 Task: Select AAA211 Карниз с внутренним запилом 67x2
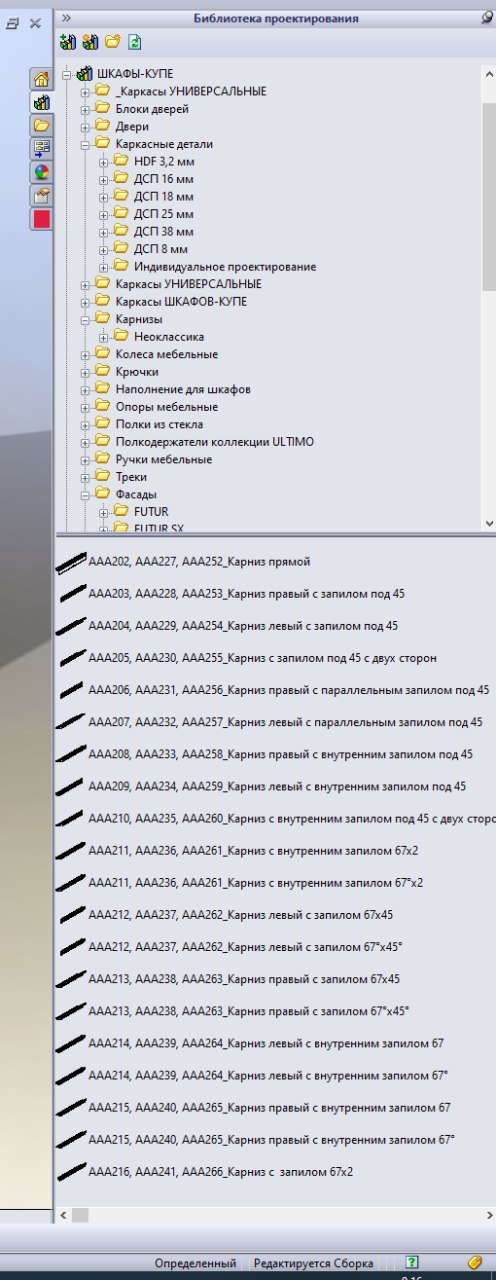click(253, 850)
